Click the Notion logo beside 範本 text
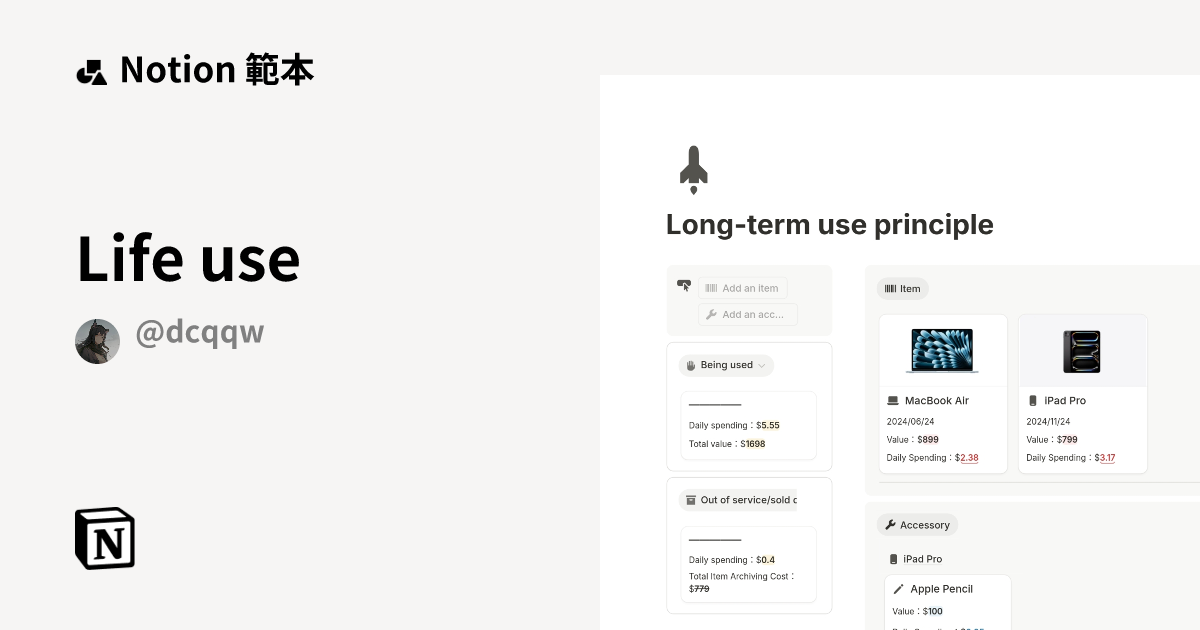This screenshot has height=630, width=1200. point(91,70)
